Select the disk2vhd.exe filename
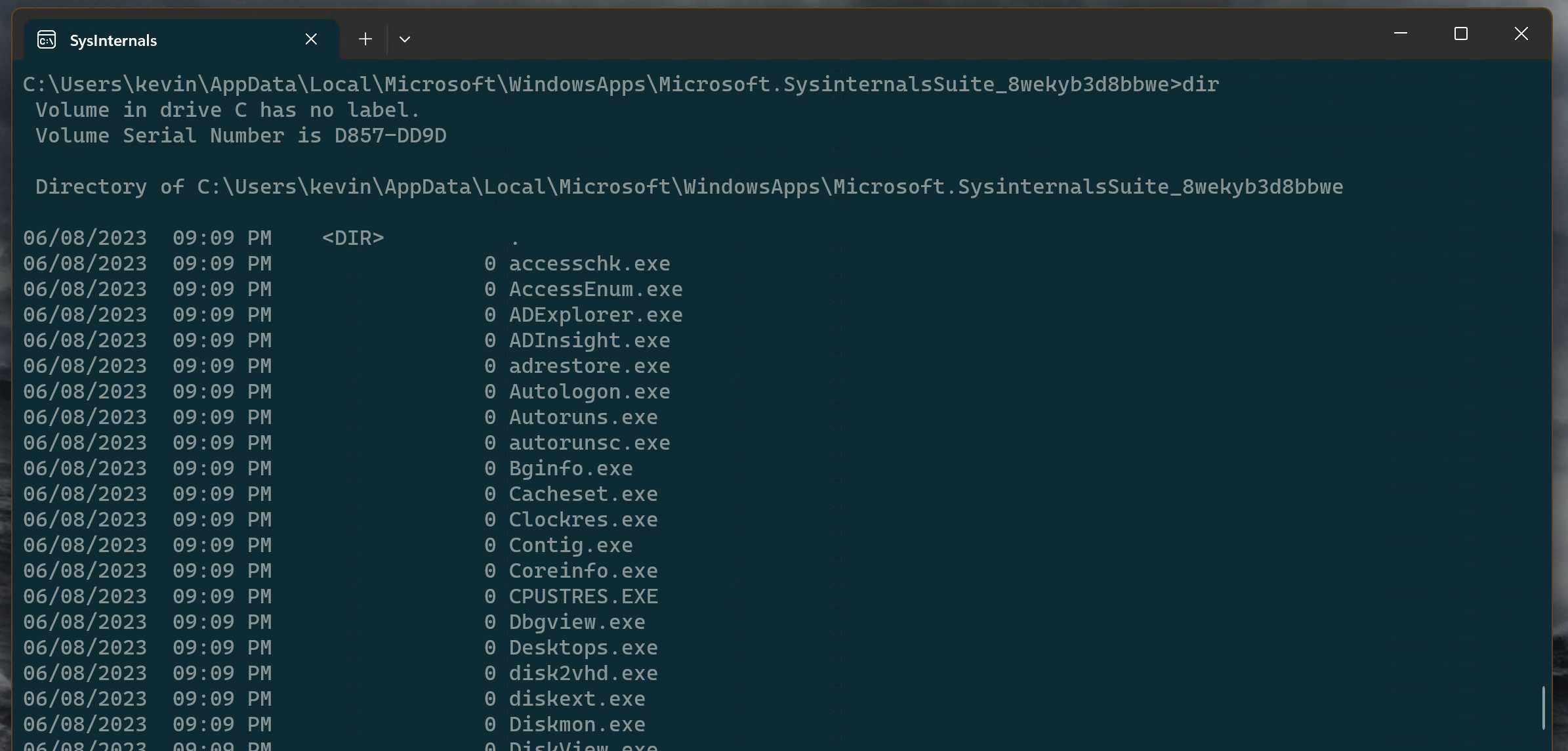 [x=583, y=673]
